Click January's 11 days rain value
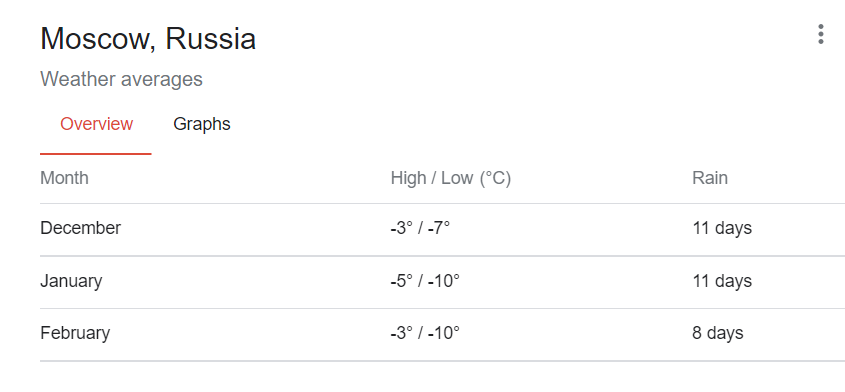Screen dimensions: 845x392 tap(722, 281)
